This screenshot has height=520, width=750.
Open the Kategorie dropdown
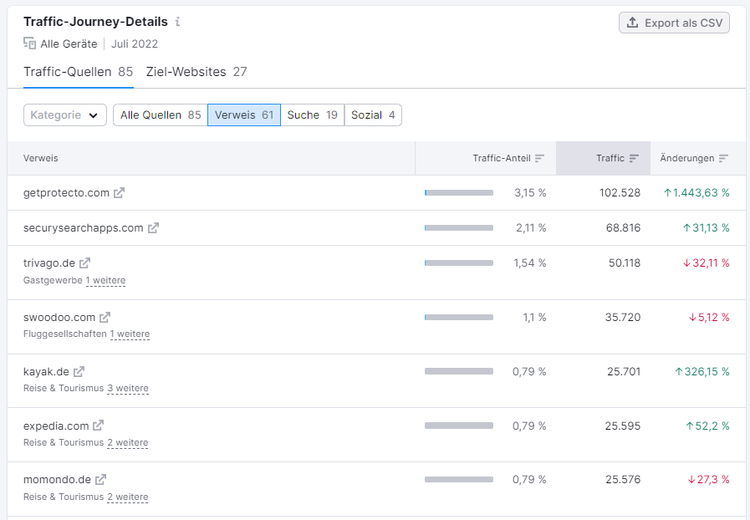pyautogui.click(x=65, y=115)
